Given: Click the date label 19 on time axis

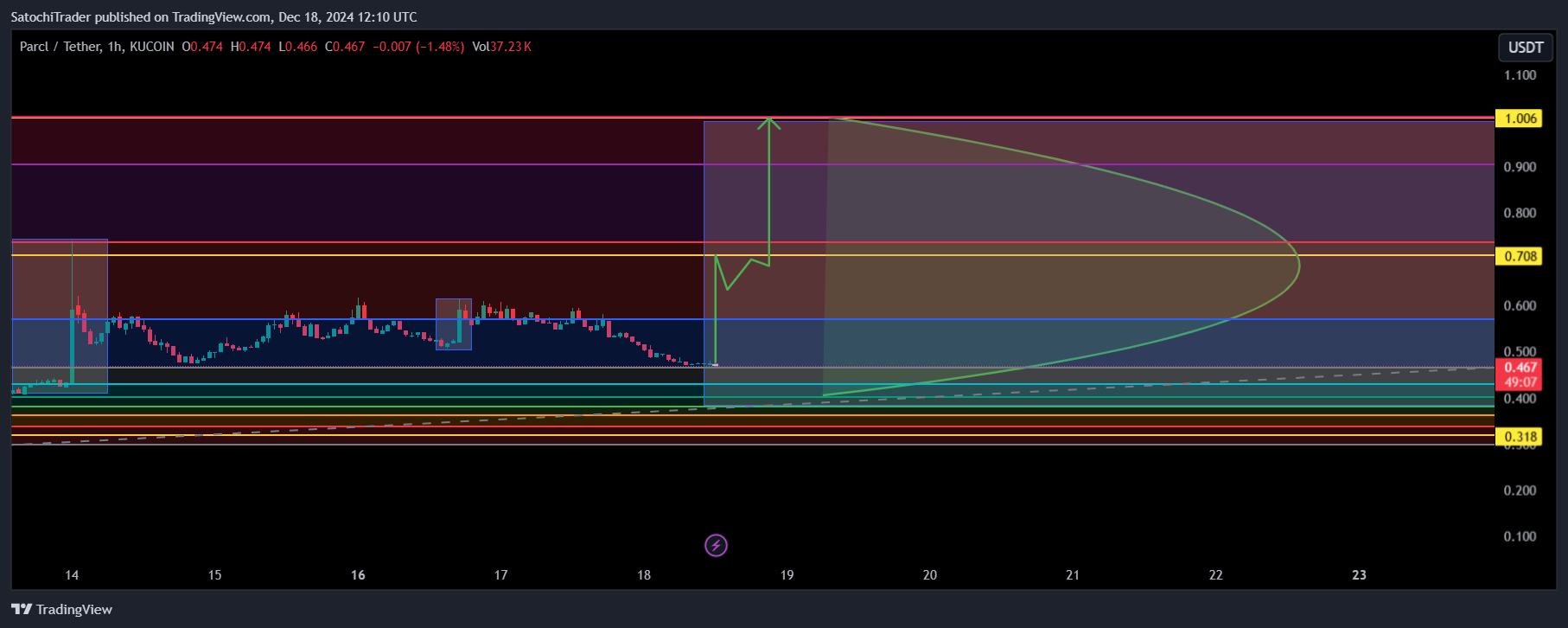Looking at the screenshot, I should click(x=787, y=575).
